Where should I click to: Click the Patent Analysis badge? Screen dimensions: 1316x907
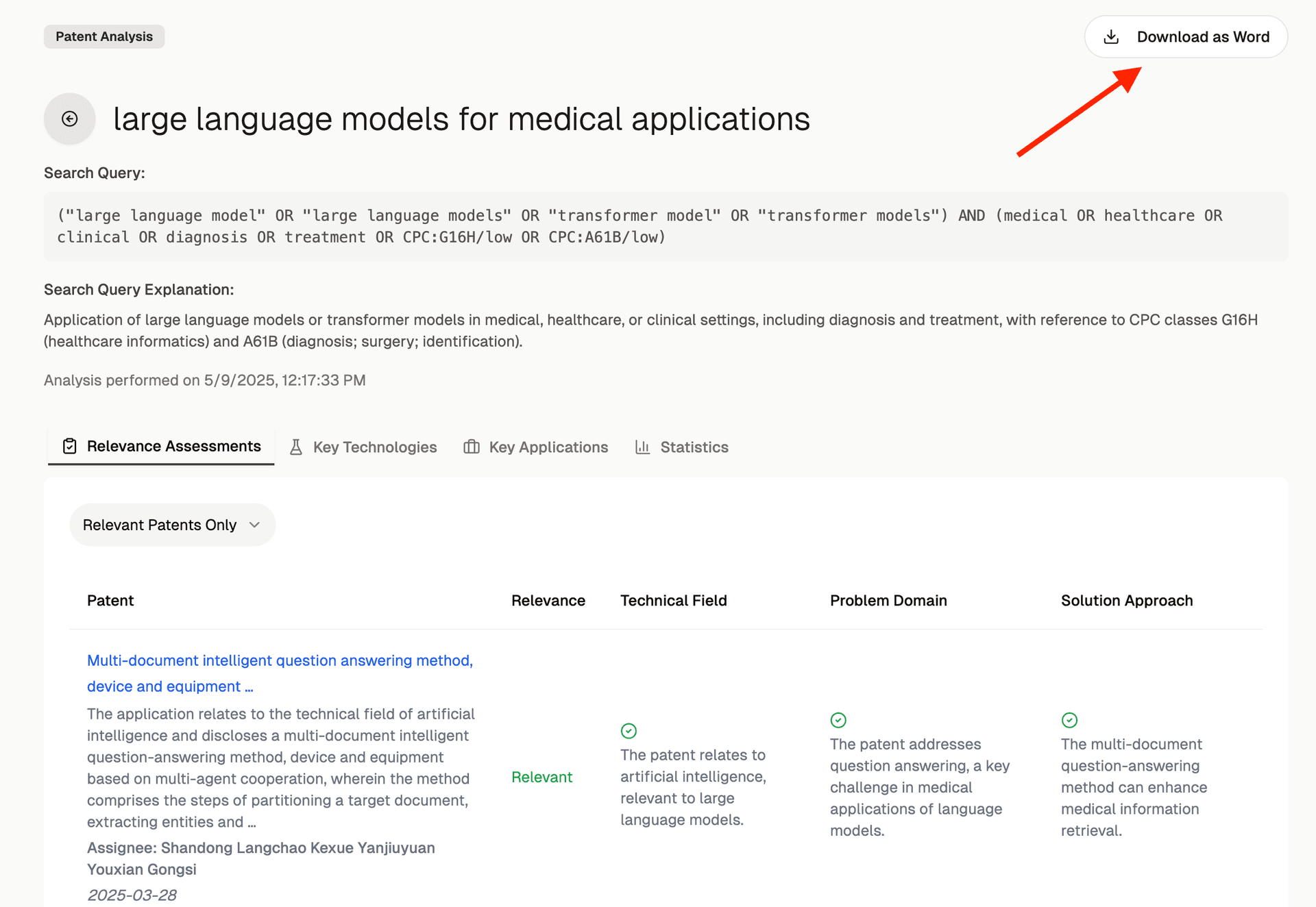(103, 36)
